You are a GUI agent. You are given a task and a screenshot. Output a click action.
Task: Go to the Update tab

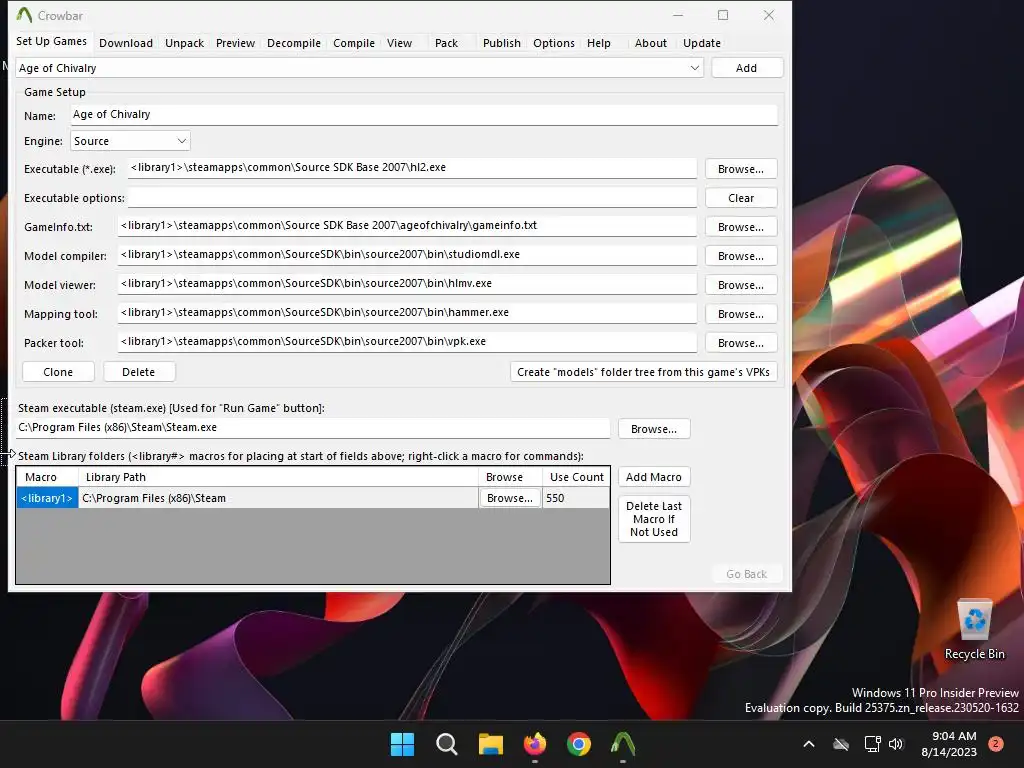(x=701, y=43)
